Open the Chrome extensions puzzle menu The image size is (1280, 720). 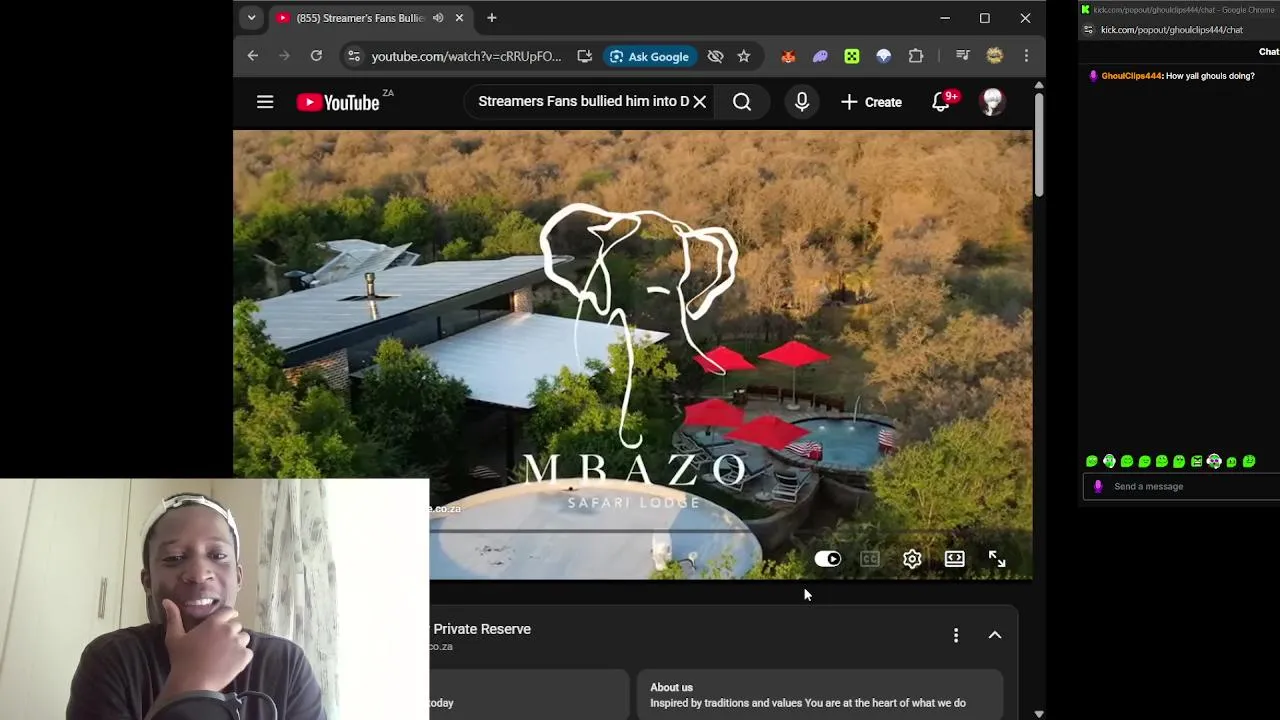(x=916, y=57)
